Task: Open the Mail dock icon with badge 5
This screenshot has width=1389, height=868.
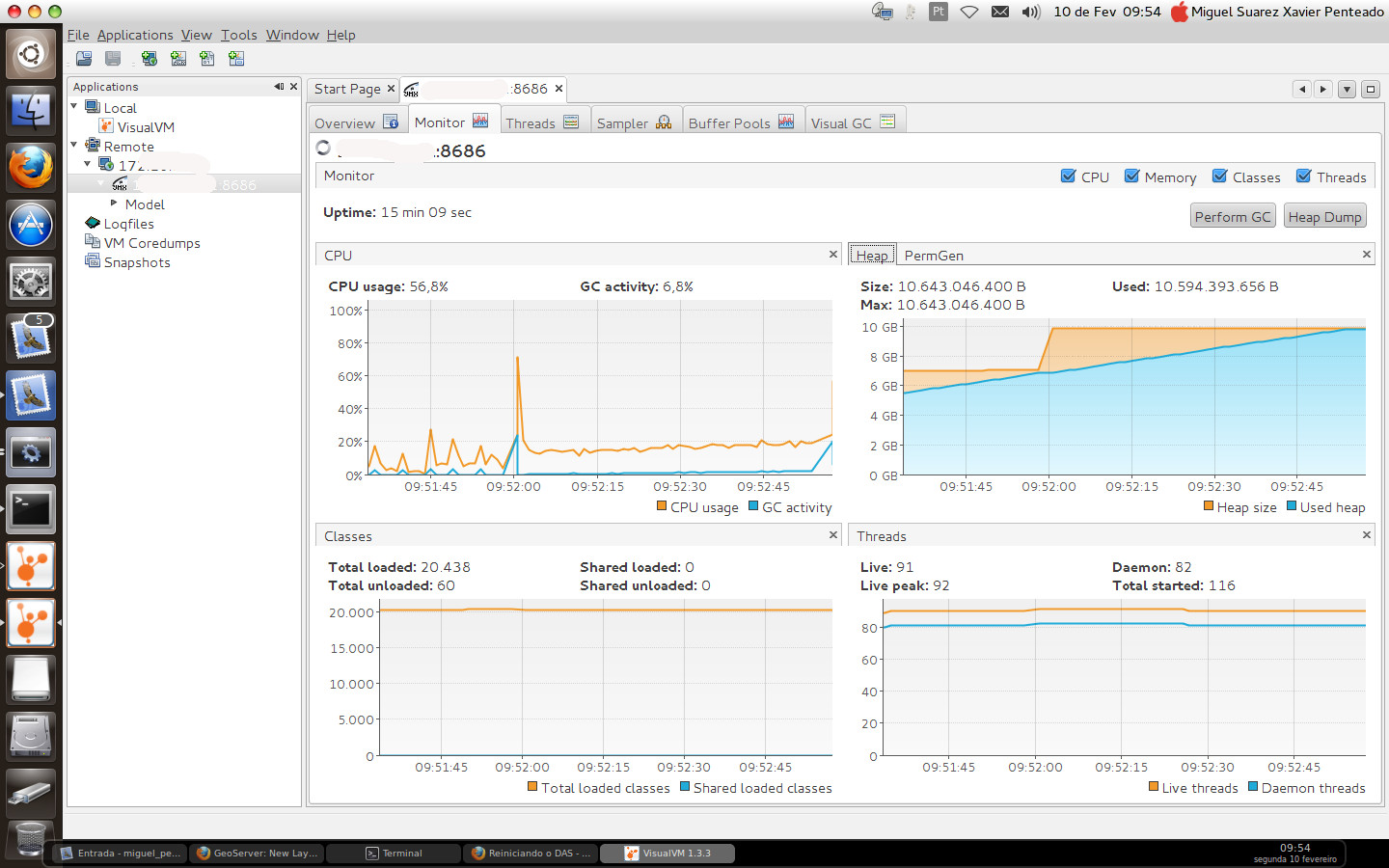Action: click(x=31, y=338)
